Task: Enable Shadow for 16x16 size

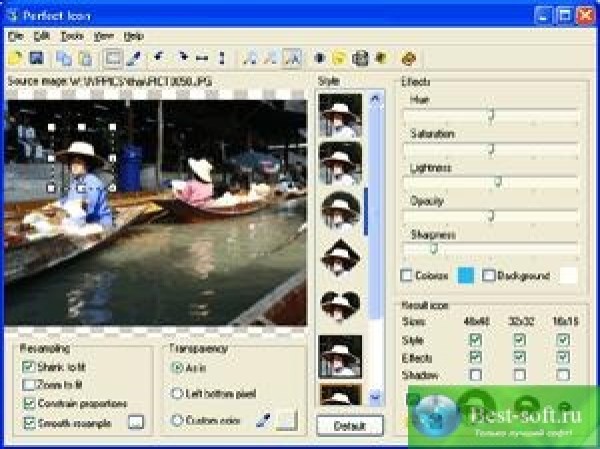Action: tap(563, 374)
